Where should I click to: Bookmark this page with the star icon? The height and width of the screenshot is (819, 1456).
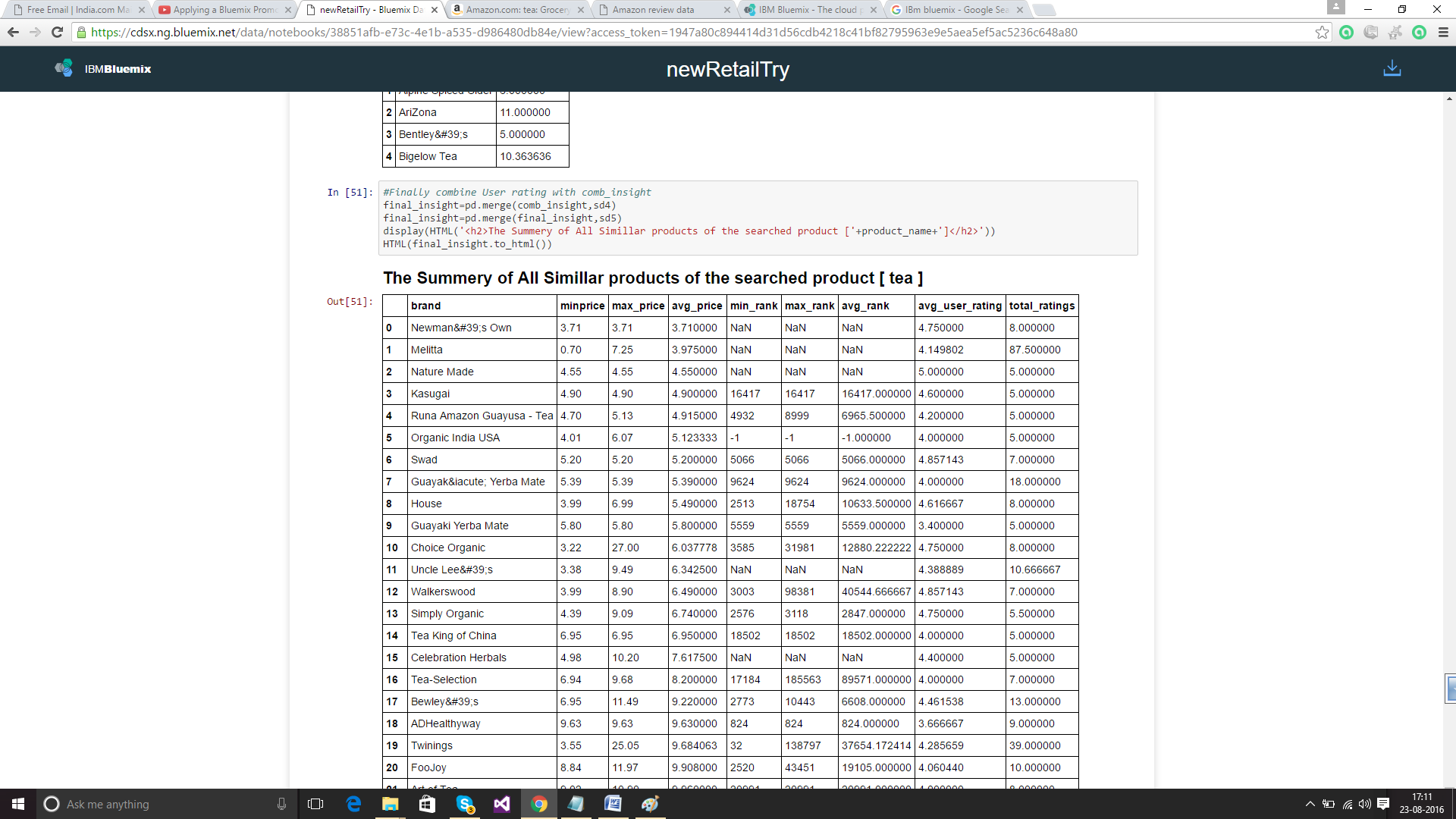(1322, 33)
